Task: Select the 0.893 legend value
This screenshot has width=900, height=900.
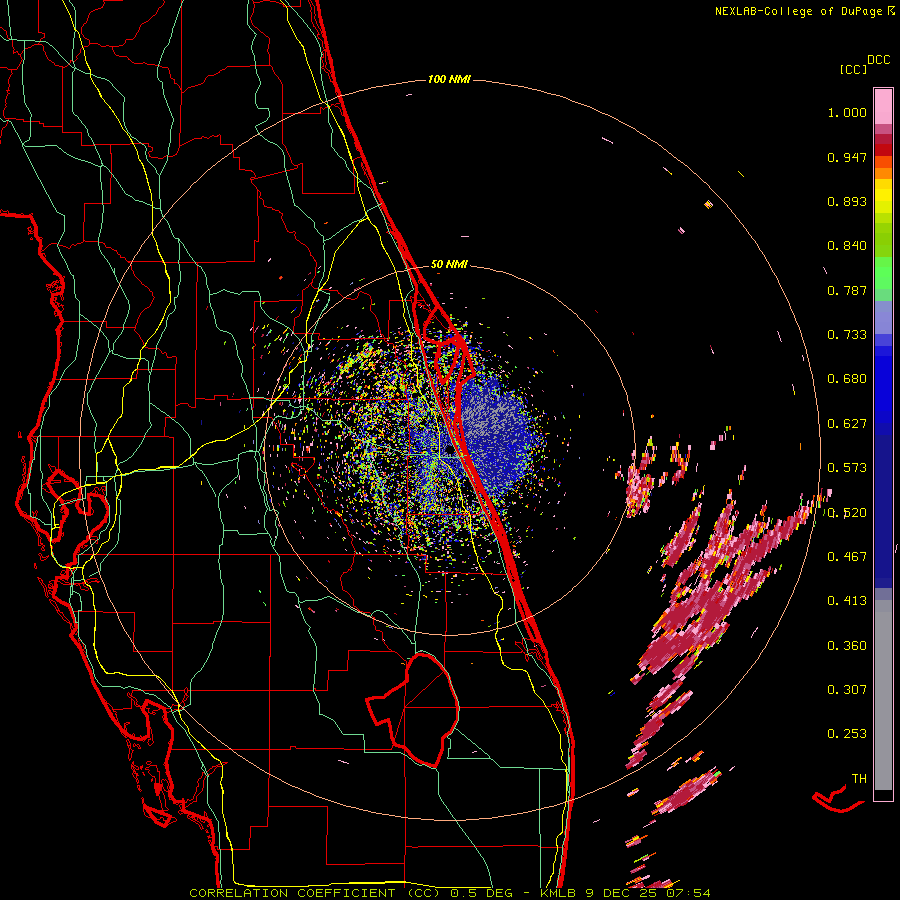Action: tap(847, 201)
